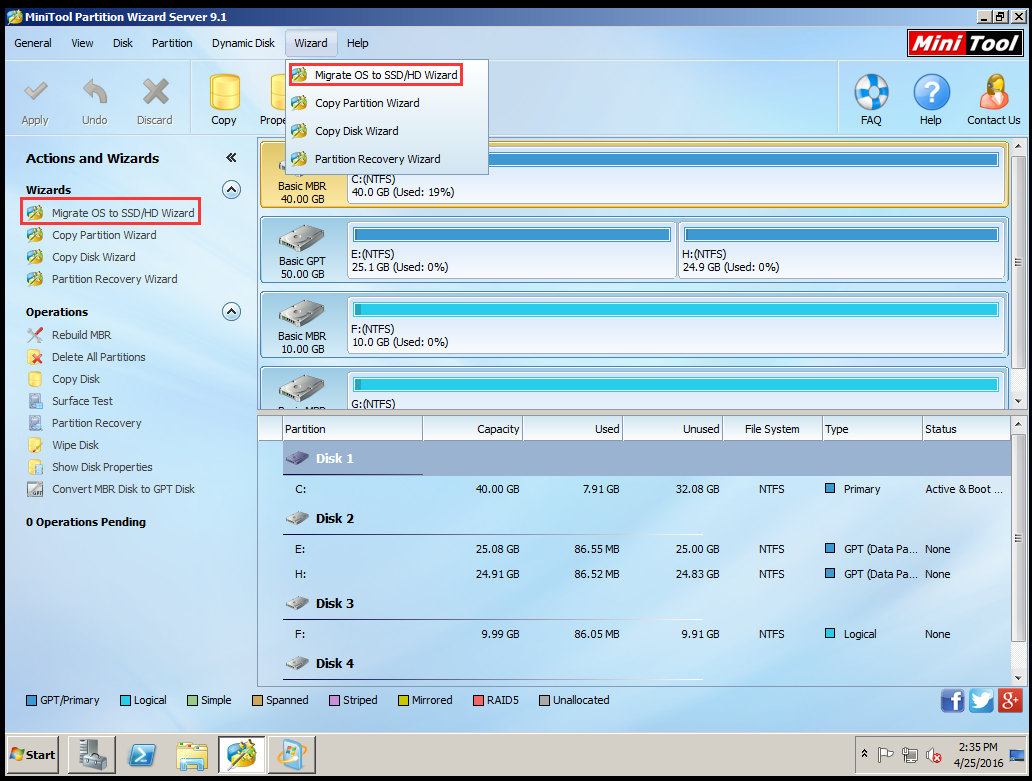Sort by the Used column header
The image size is (1032, 781).
point(573,429)
